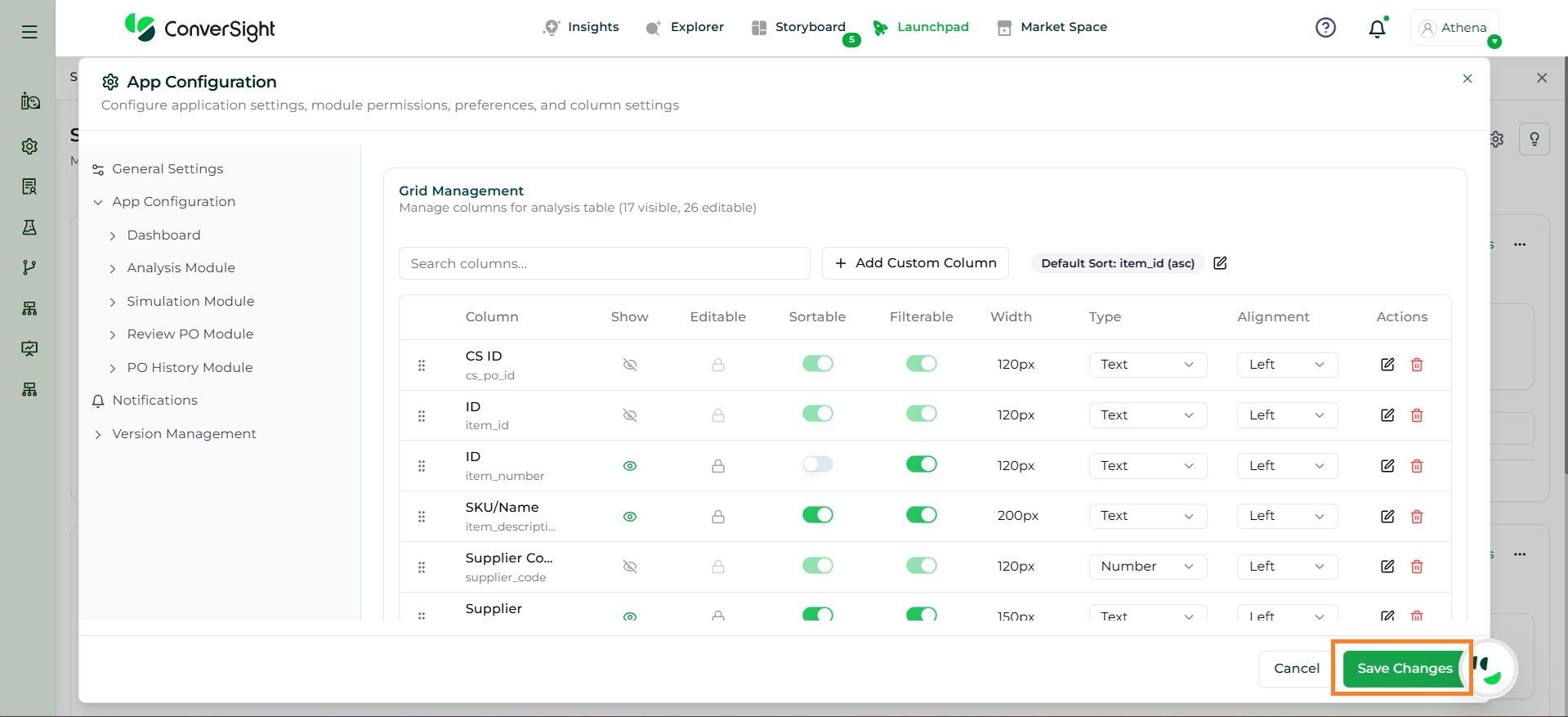Open Type dropdown for Supplier Code row
This screenshot has width=1568, height=717.
pos(1147,567)
